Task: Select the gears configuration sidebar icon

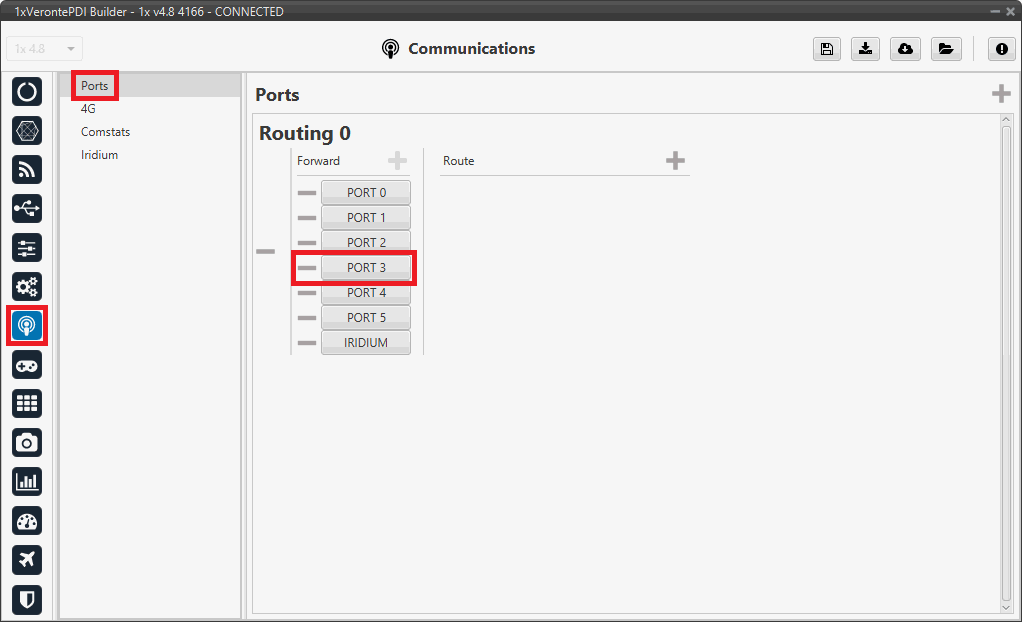Action: [x=27, y=286]
